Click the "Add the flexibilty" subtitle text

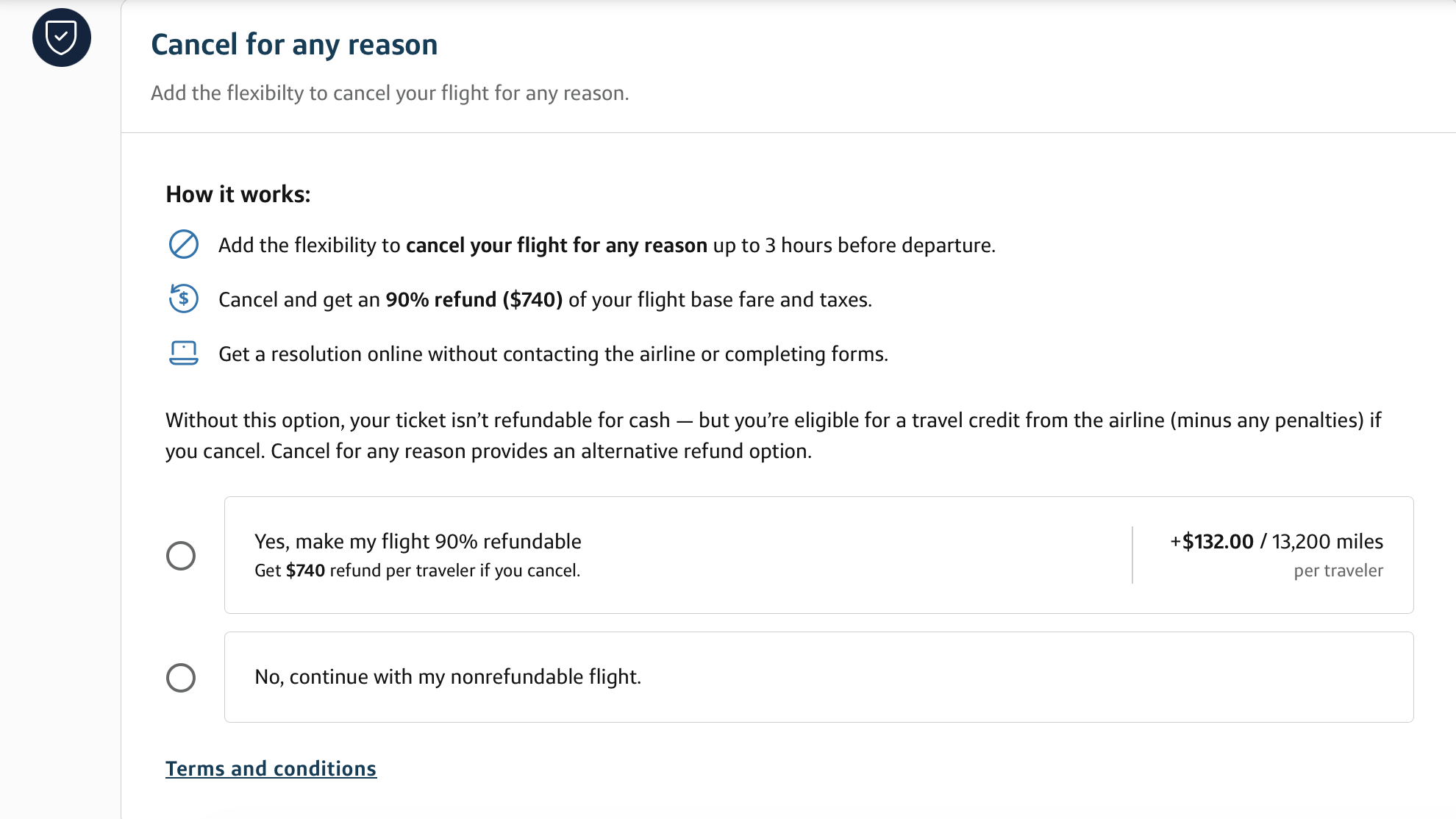click(390, 93)
